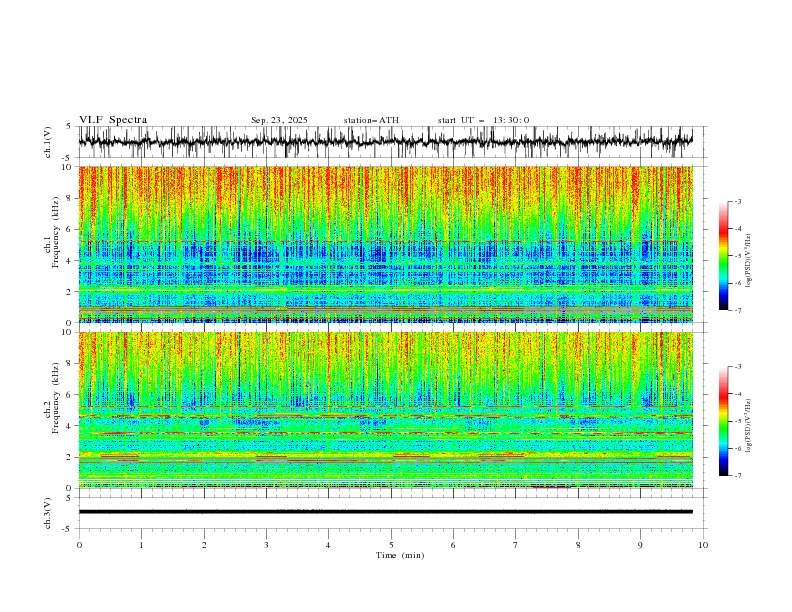
Task: Click time axis tick label "9"
Action: [640, 545]
